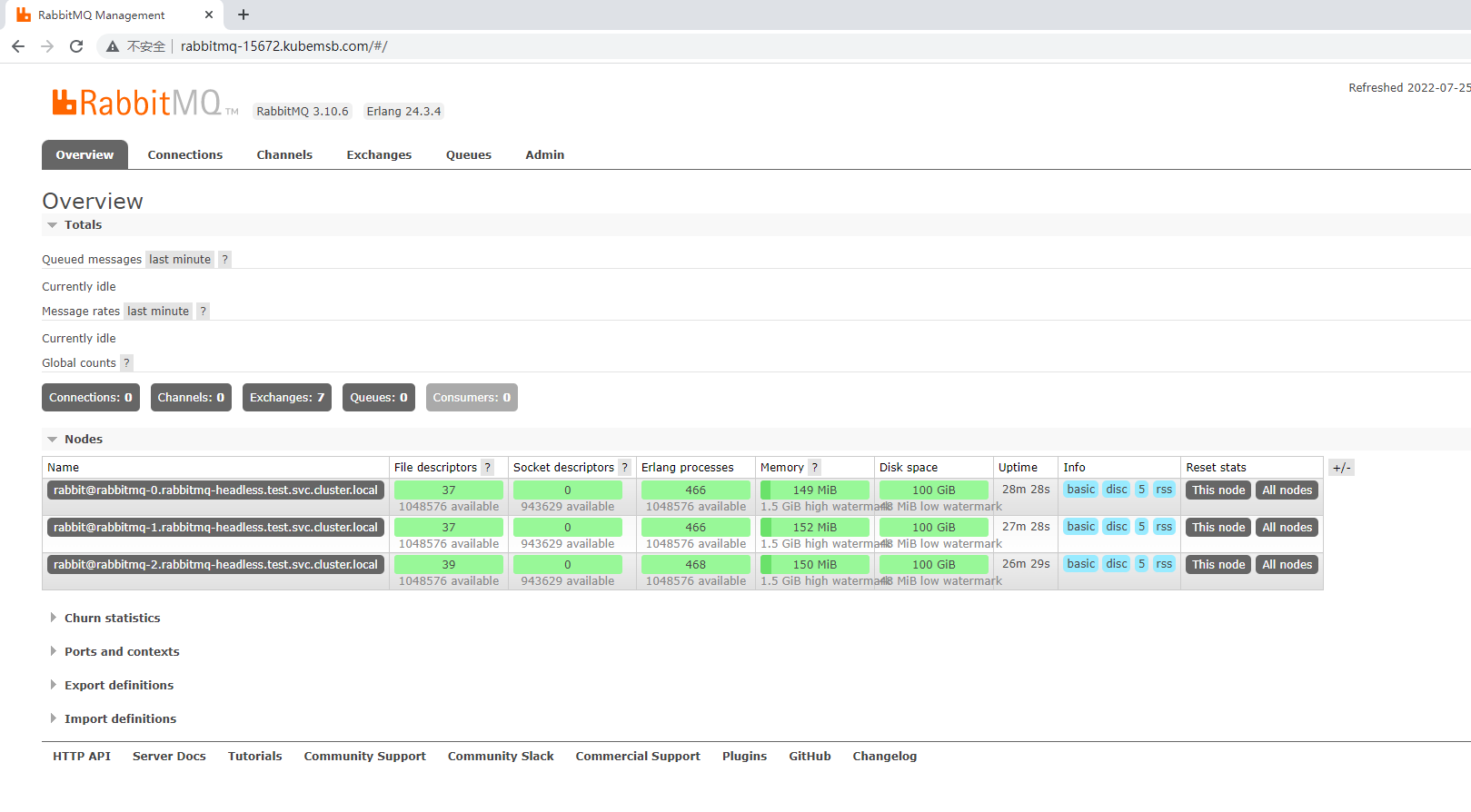1471x812 pixels.
Task: Click the rss tag for rabbitmq-2
Action: [1164, 564]
